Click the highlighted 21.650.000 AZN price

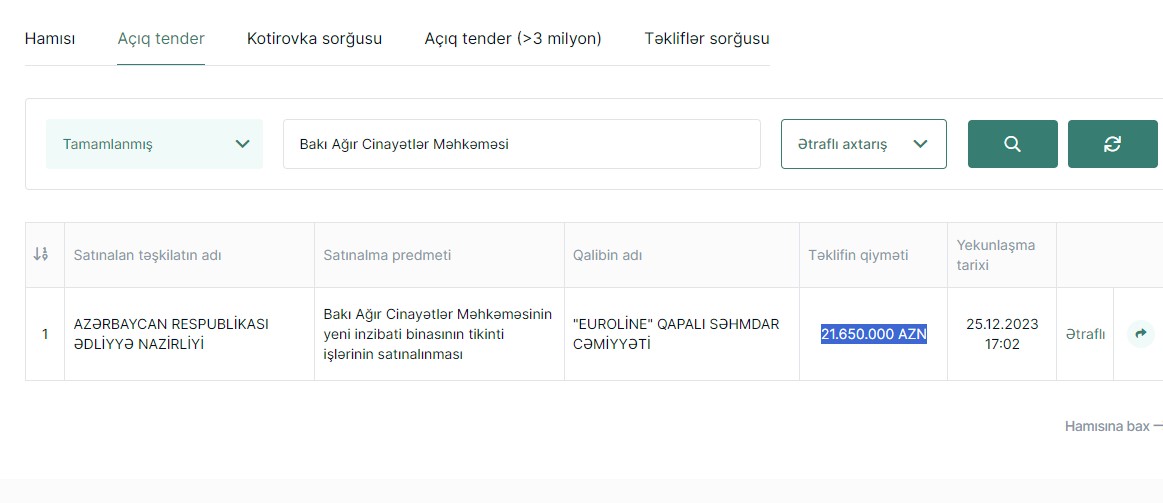pyautogui.click(x=873, y=334)
